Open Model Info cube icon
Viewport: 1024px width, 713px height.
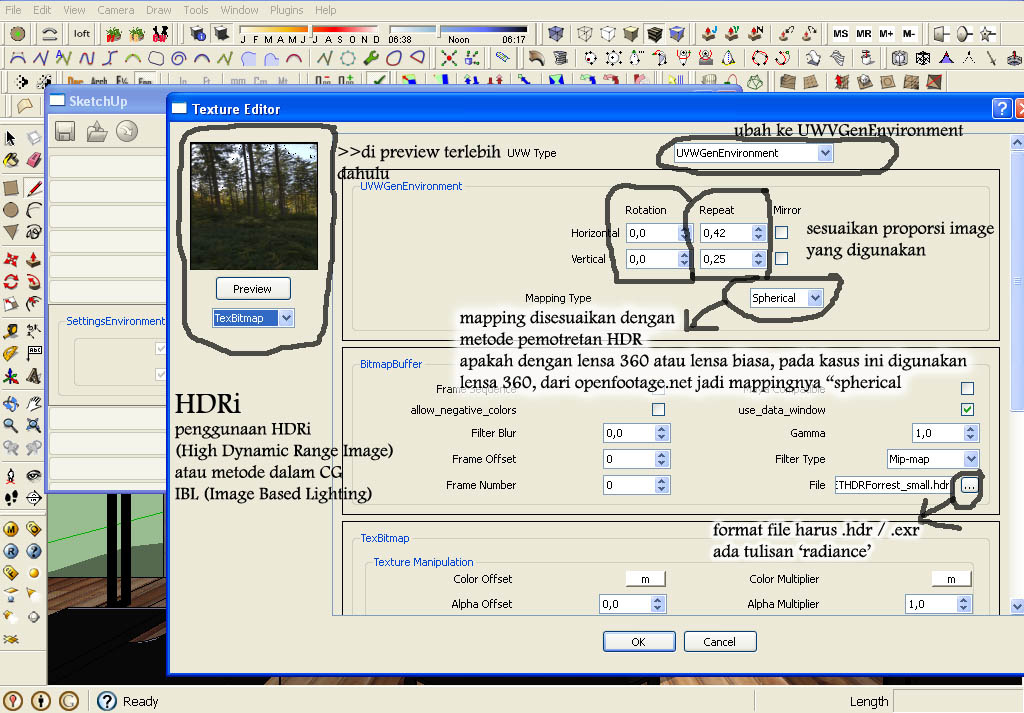199,33
